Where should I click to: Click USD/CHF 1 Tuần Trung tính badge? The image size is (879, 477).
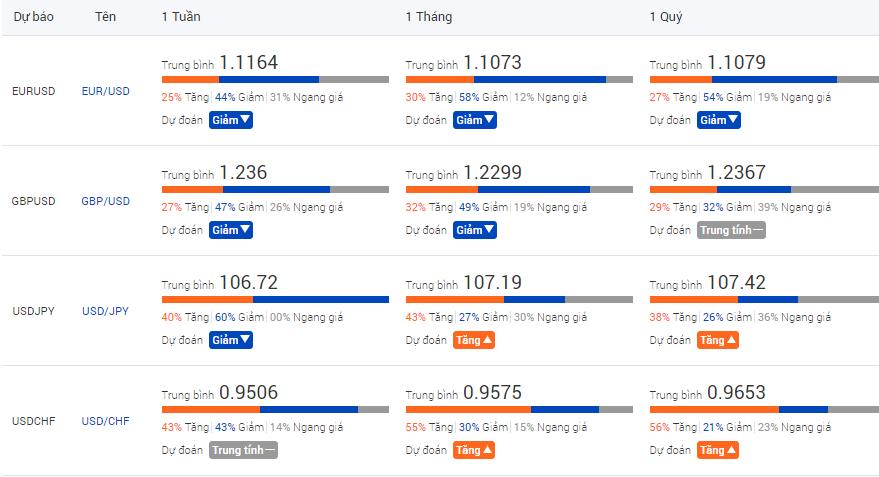pyautogui.click(x=244, y=450)
